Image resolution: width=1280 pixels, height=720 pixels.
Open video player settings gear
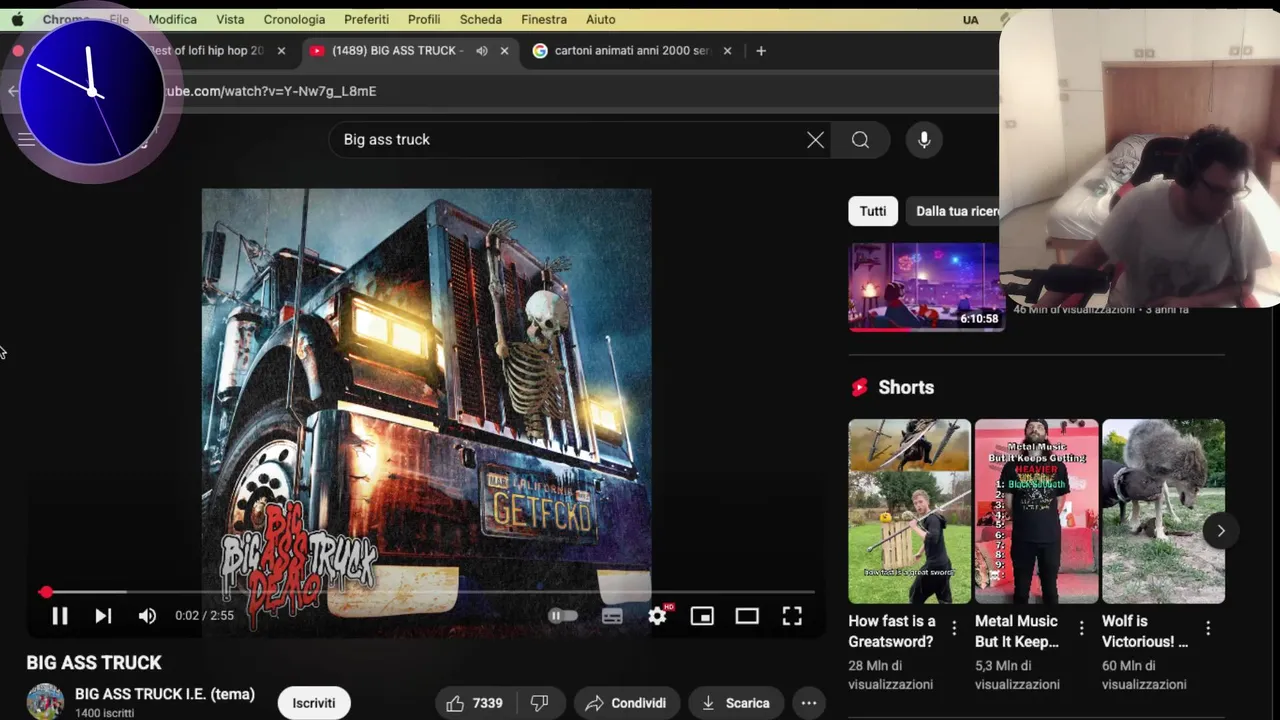(657, 616)
